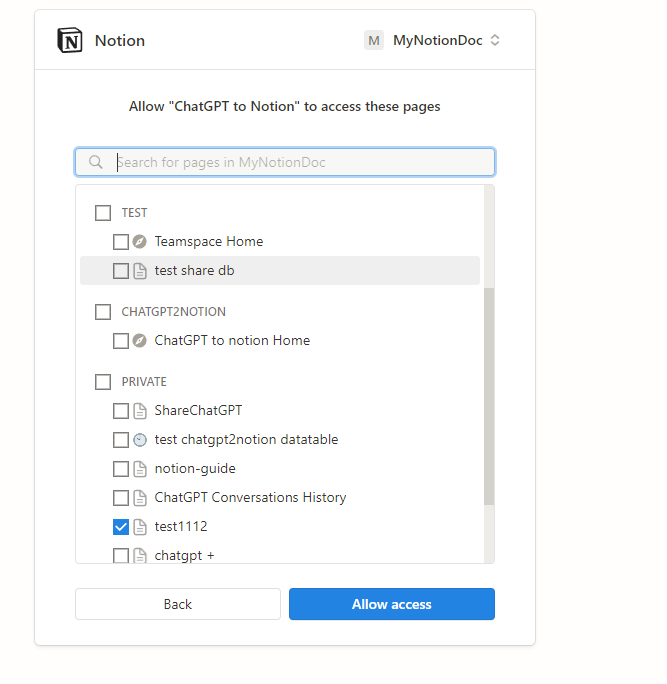
Task: Click the test1112 page icon
Action: [140, 527]
